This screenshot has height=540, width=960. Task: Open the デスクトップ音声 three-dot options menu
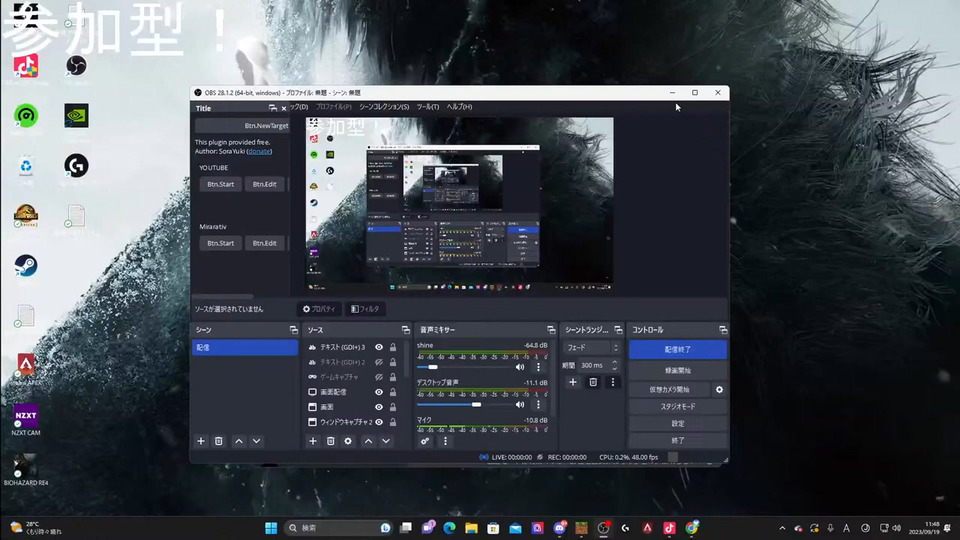click(538, 404)
